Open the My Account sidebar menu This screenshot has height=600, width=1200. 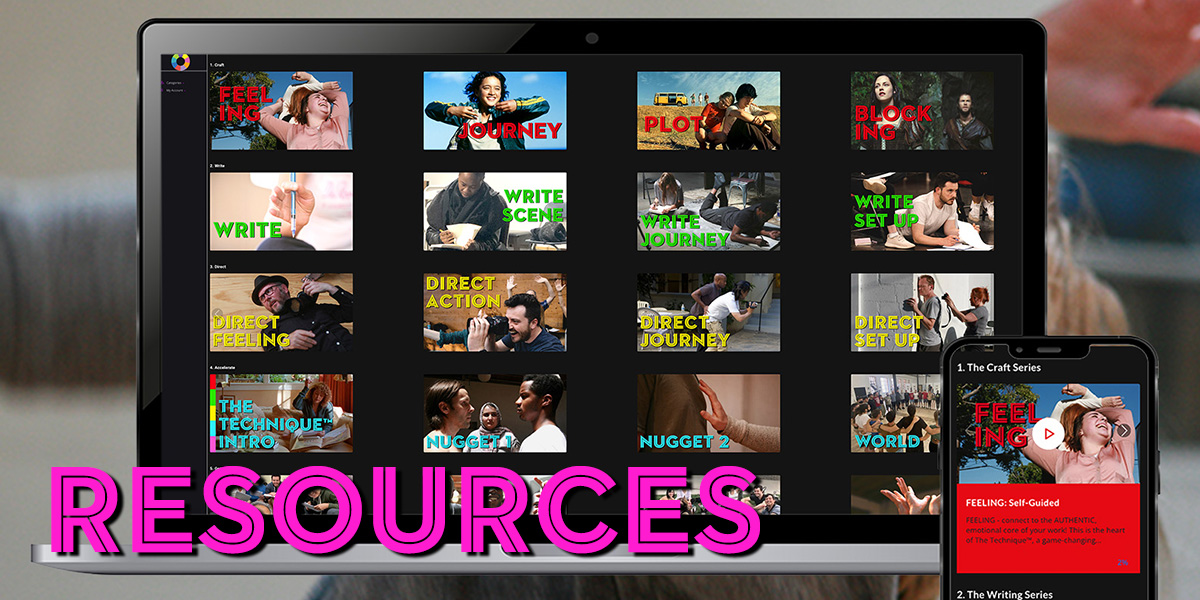(175, 91)
